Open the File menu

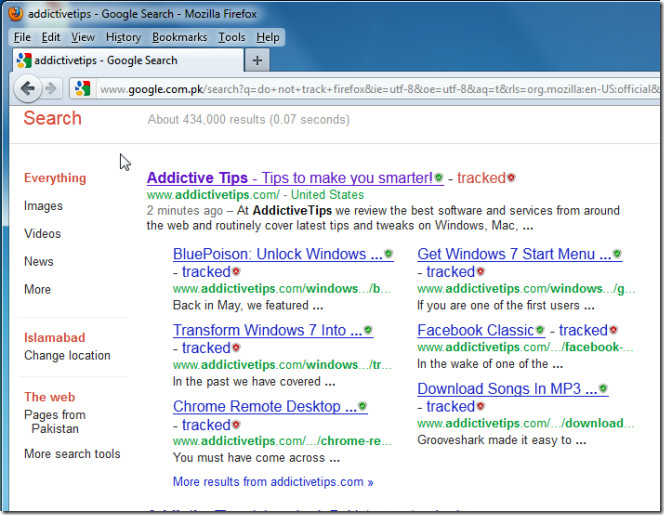[x=22, y=37]
